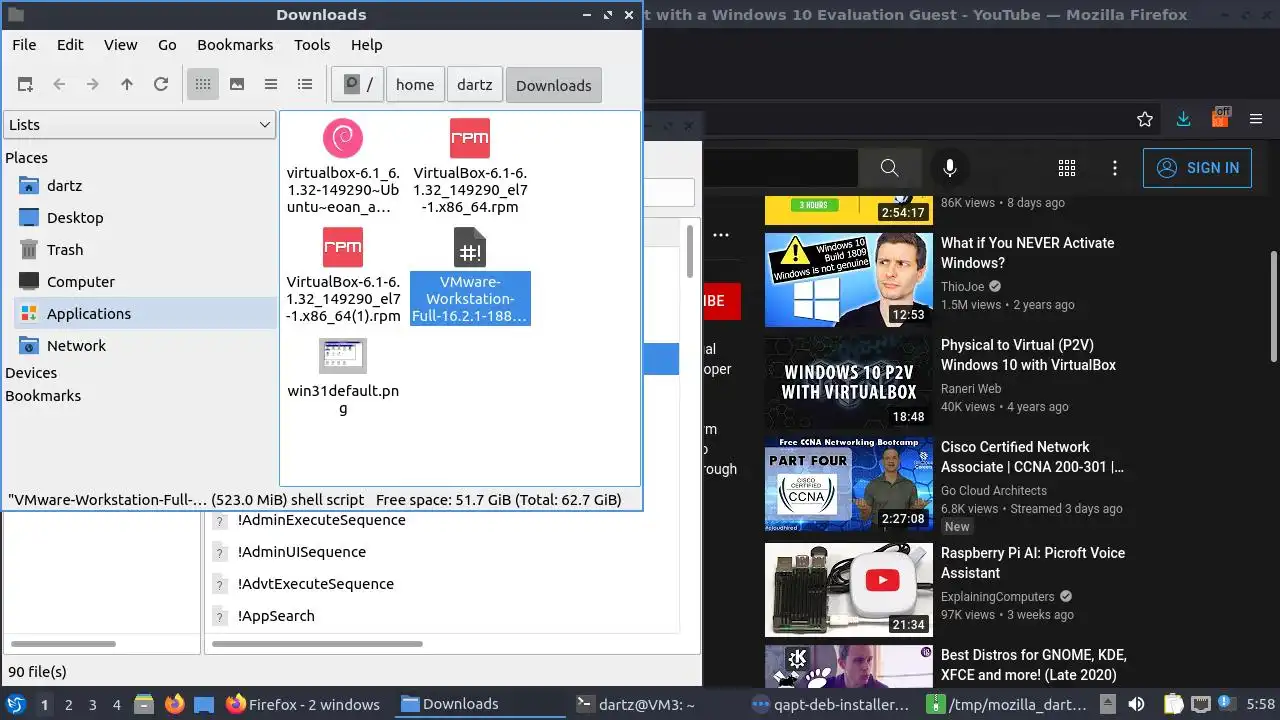Switch to workspace 3 in the pager
This screenshot has height=720, width=1280.
[92, 704]
